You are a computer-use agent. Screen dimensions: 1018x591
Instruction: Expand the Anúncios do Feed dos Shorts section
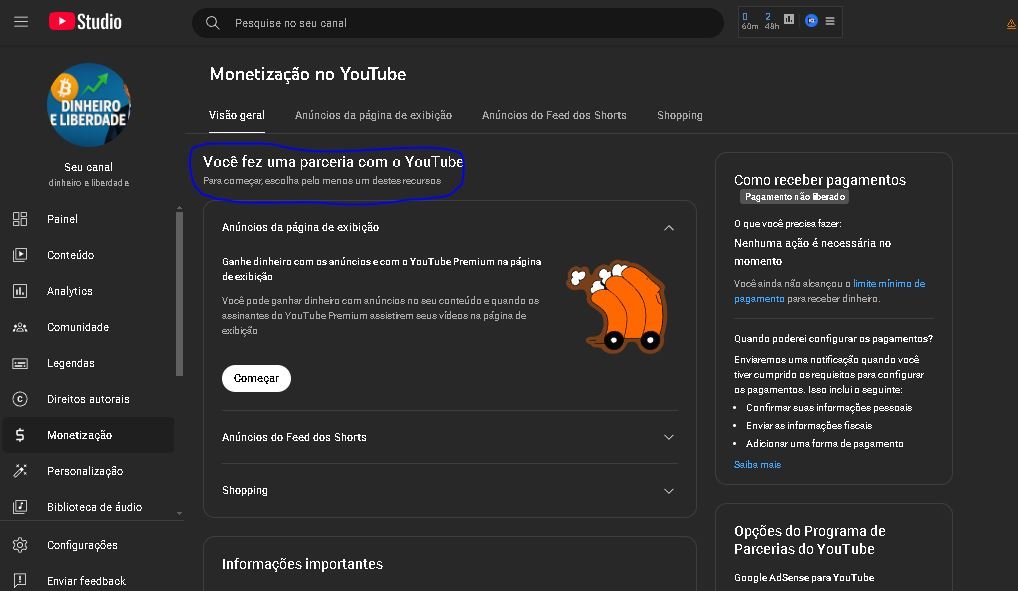pyautogui.click(x=669, y=437)
